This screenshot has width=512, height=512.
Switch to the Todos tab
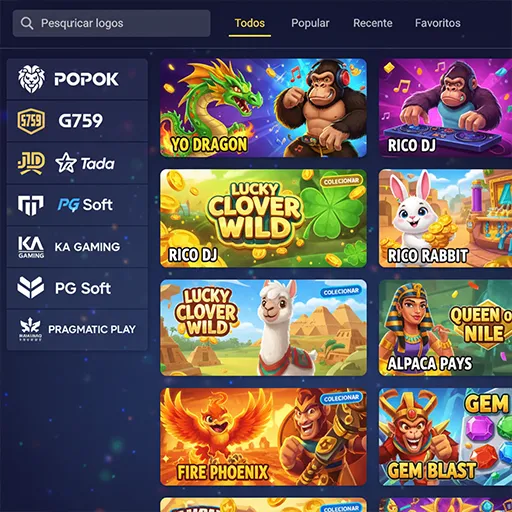tap(250, 23)
